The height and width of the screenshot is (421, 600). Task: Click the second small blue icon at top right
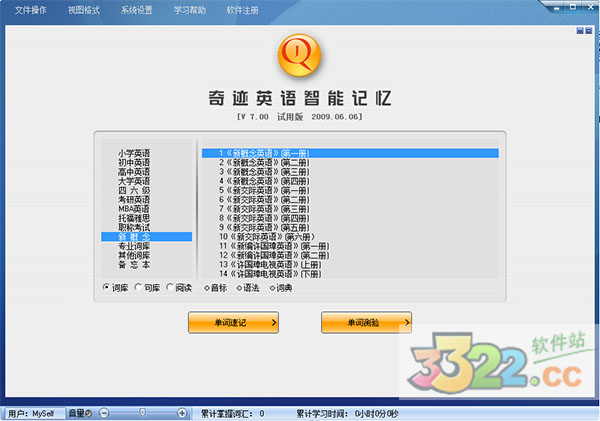589,31
